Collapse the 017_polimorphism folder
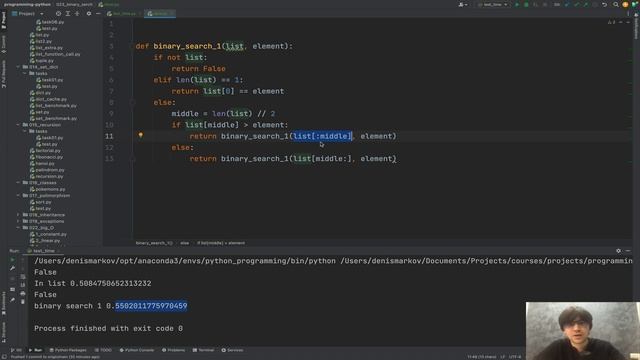Viewport: 640px width, 360px height. (18, 196)
